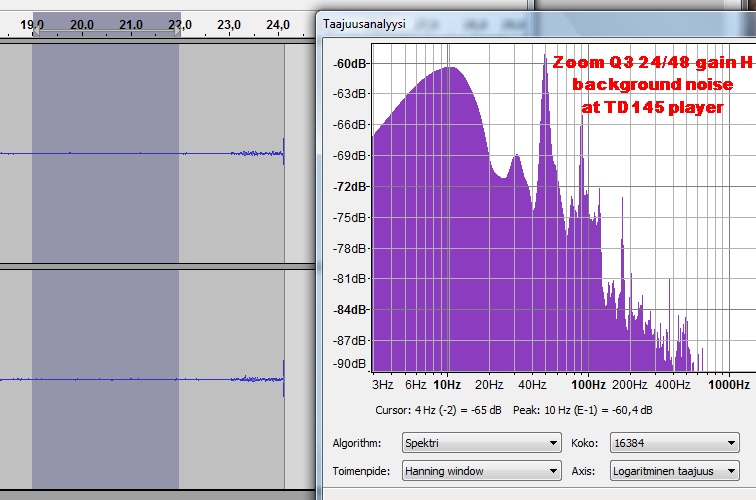Open the Toimenpide dropdown showing Hanning window
Image resolution: width=756 pixels, height=500 pixels.
click(x=481, y=471)
